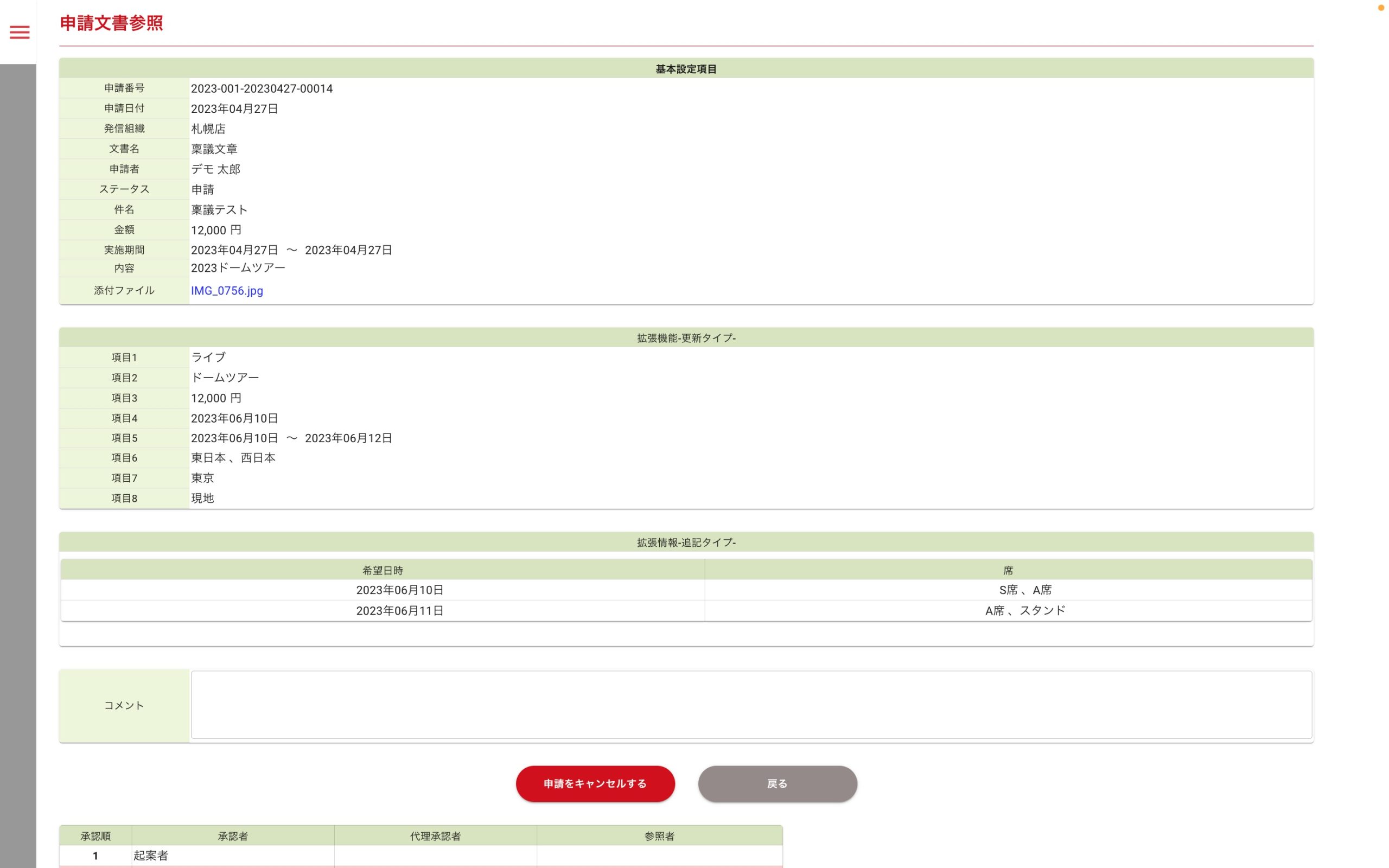Click the orange dot indicator at top right
The image size is (1389, 868).
click(x=1380, y=8)
